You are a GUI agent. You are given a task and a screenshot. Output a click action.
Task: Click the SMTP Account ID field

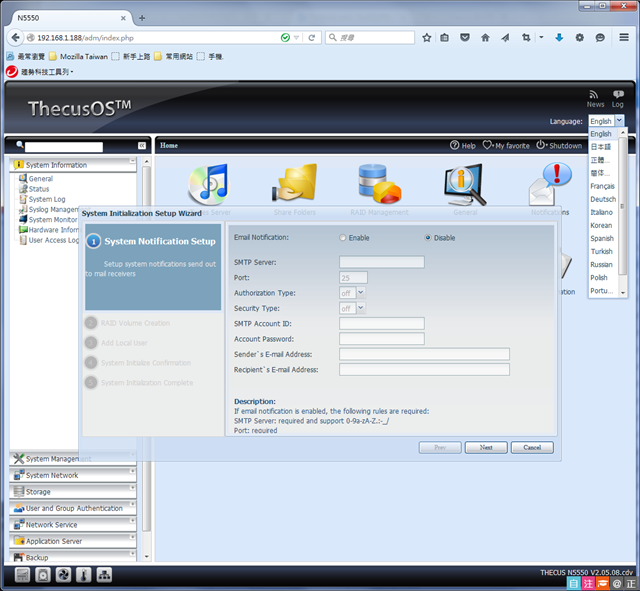pos(382,324)
